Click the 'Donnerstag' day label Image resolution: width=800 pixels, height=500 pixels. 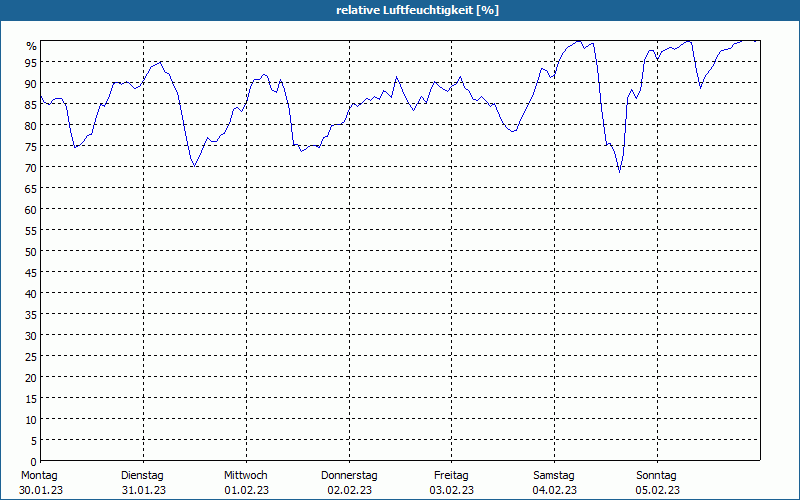point(349,475)
